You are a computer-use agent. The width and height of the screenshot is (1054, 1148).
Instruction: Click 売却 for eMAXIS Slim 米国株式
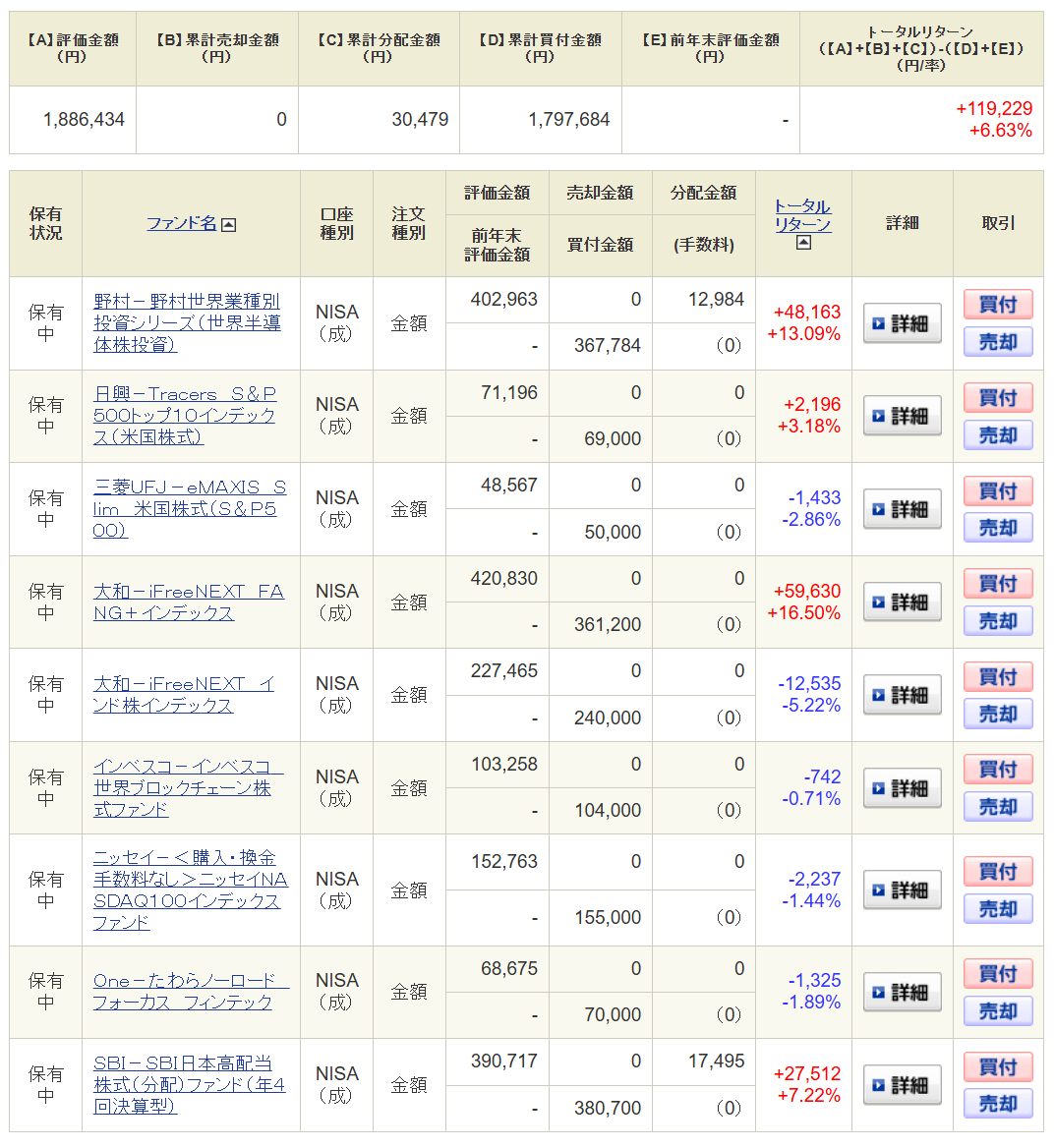(998, 528)
